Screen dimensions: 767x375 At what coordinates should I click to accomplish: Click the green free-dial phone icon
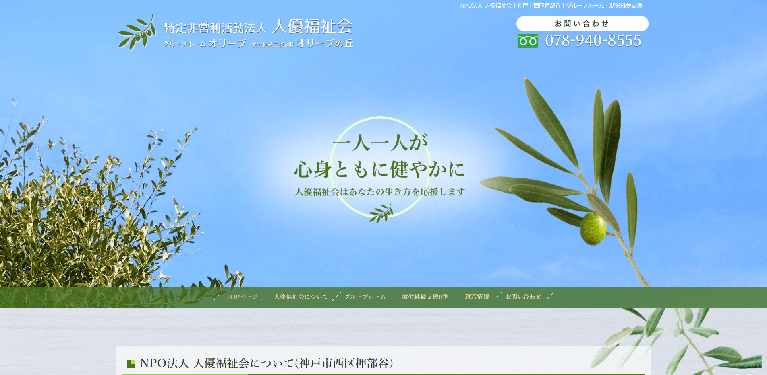pos(528,41)
